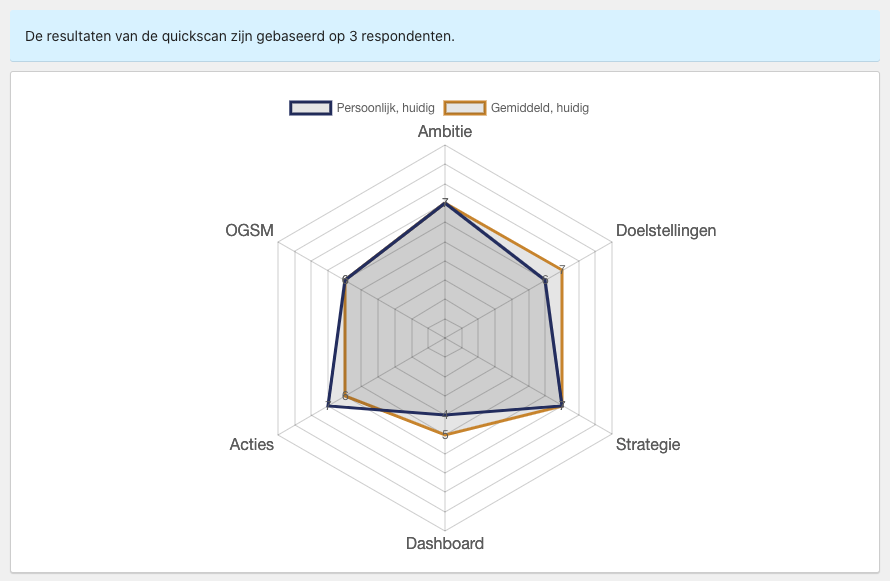This screenshot has width=890, height=581.
Task: Select the blue Acties data point valued 7
Action: 328,405
